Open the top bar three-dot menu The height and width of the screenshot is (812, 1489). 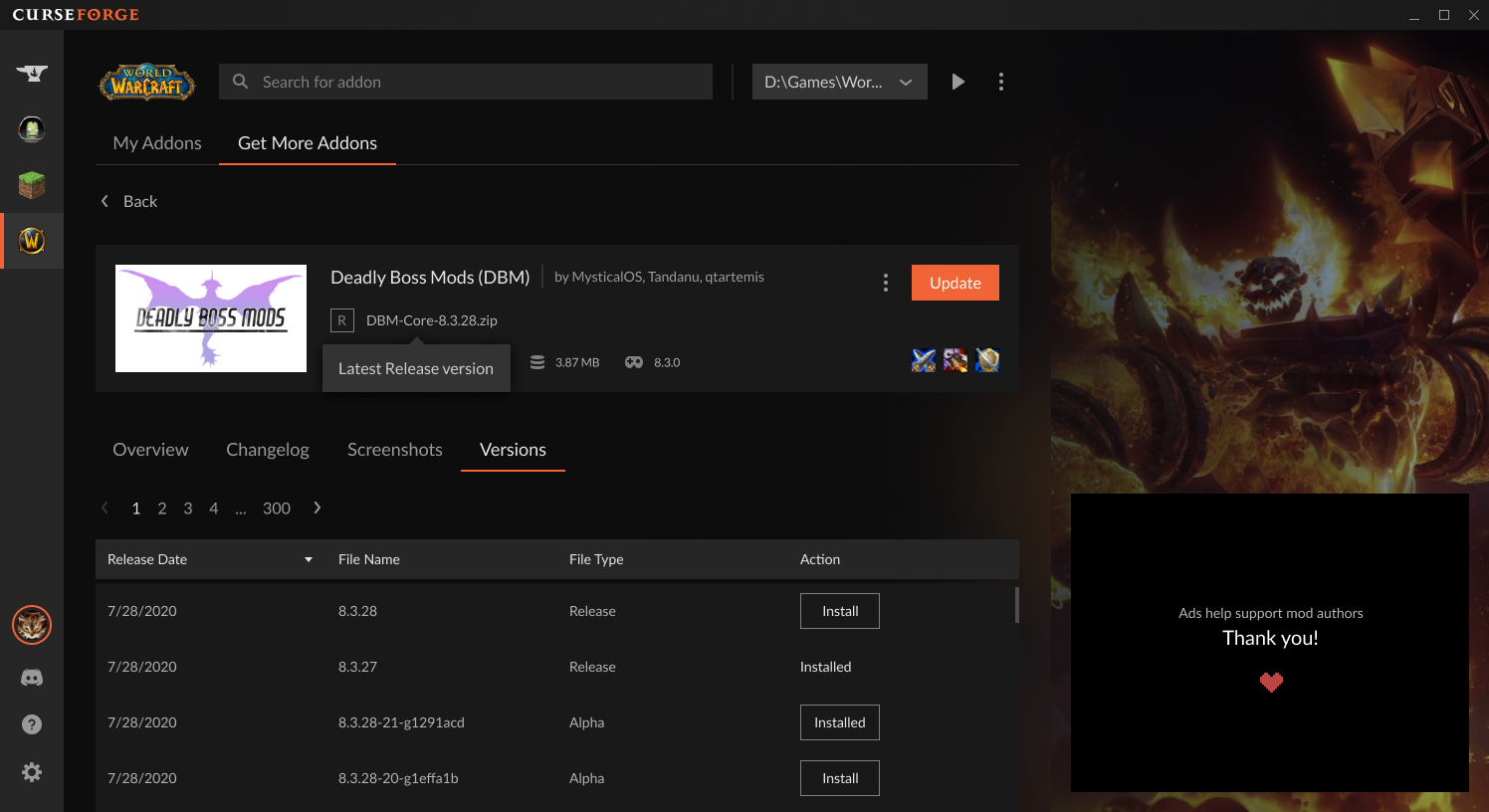pos(1001,82)
